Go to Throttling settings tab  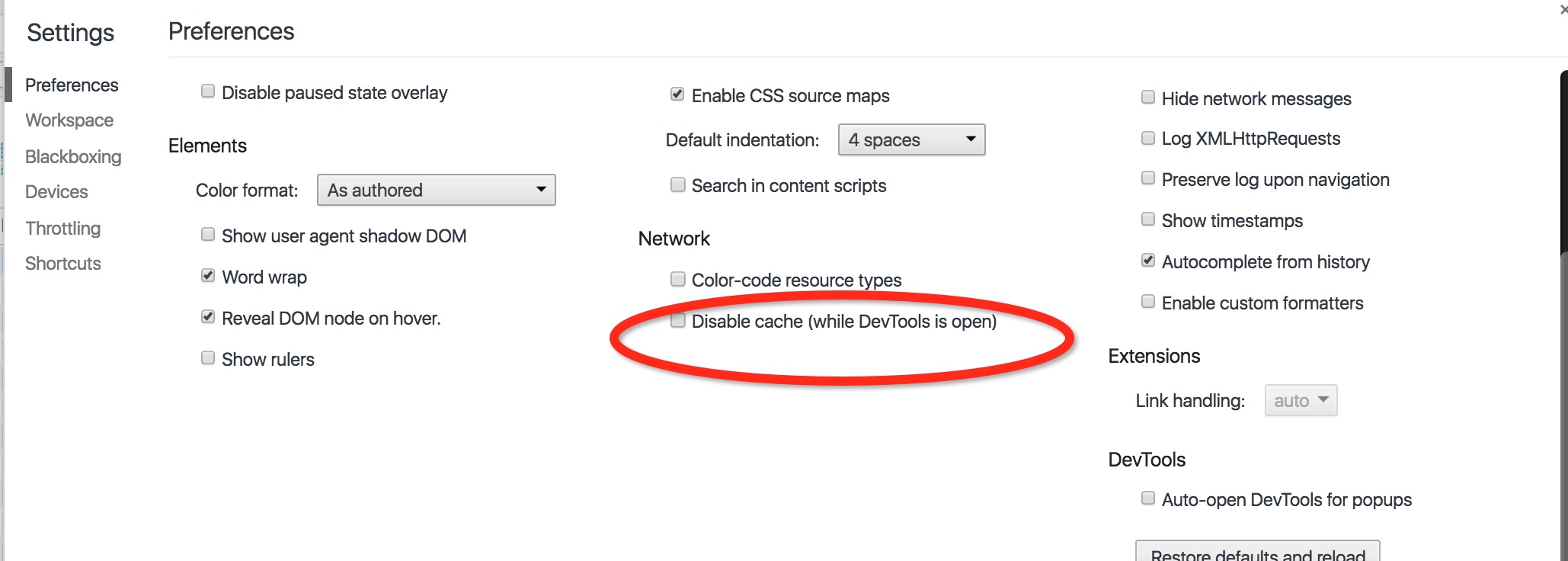click(63, 228)
